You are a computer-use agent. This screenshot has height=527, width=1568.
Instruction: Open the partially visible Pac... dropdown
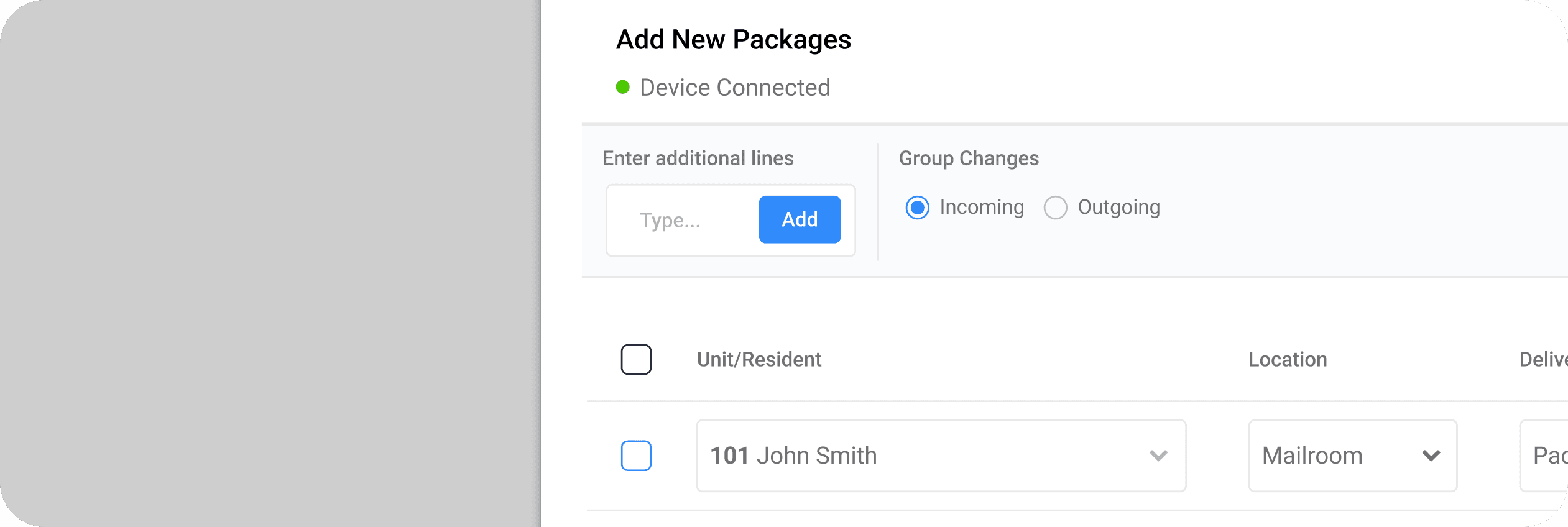[1544, 456]
